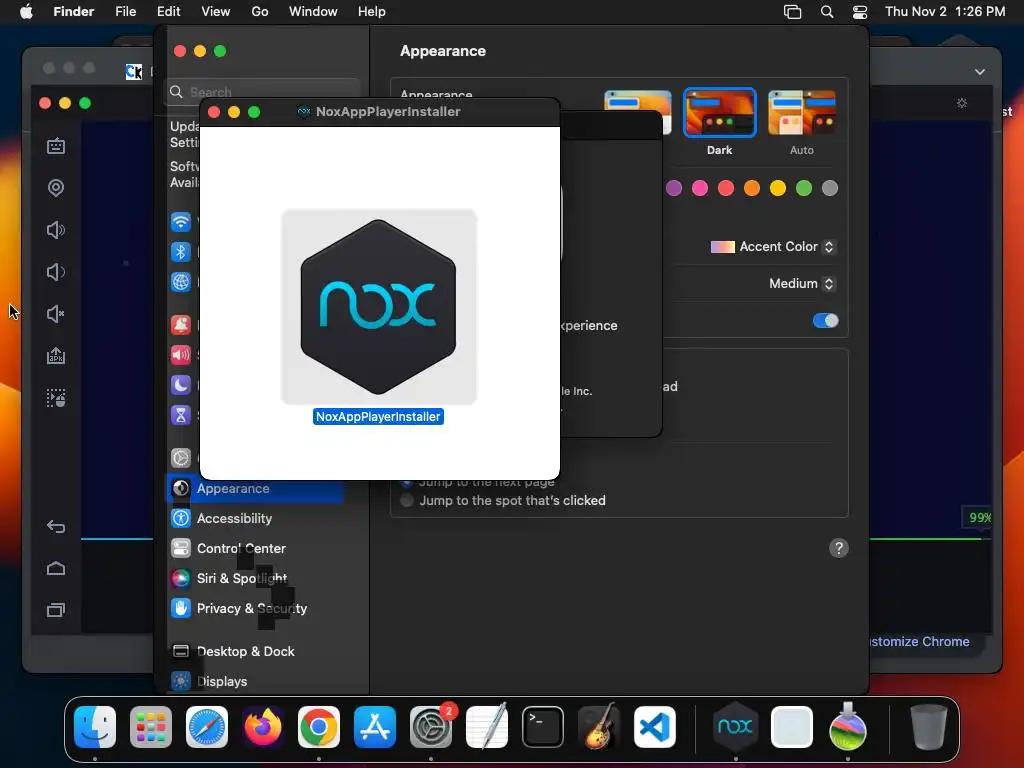Open Focus settings moon icon
The height and width of the screenshot is (768, 1024).
coord(181,385)
